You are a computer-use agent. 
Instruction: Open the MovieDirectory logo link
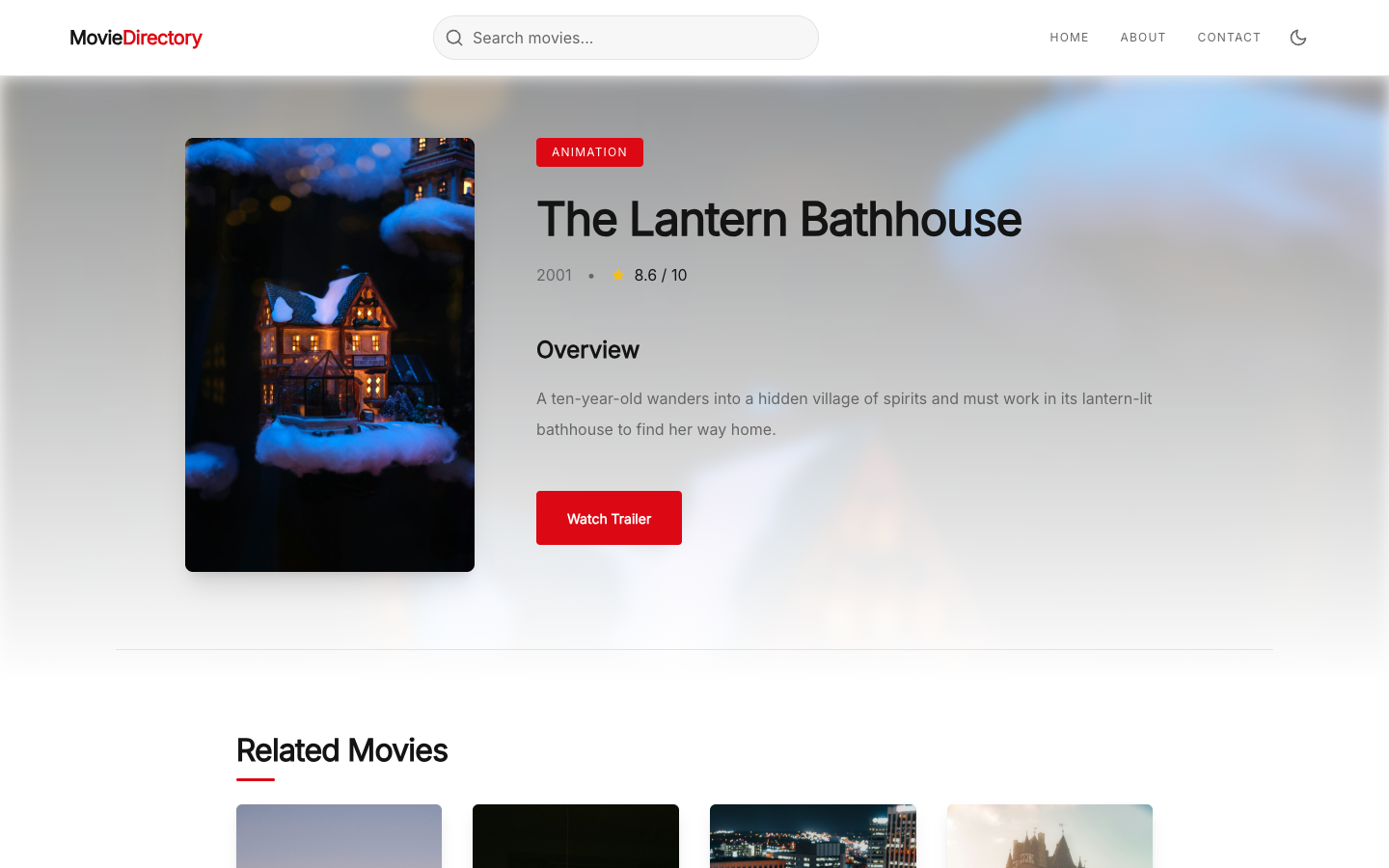point(136,38)
